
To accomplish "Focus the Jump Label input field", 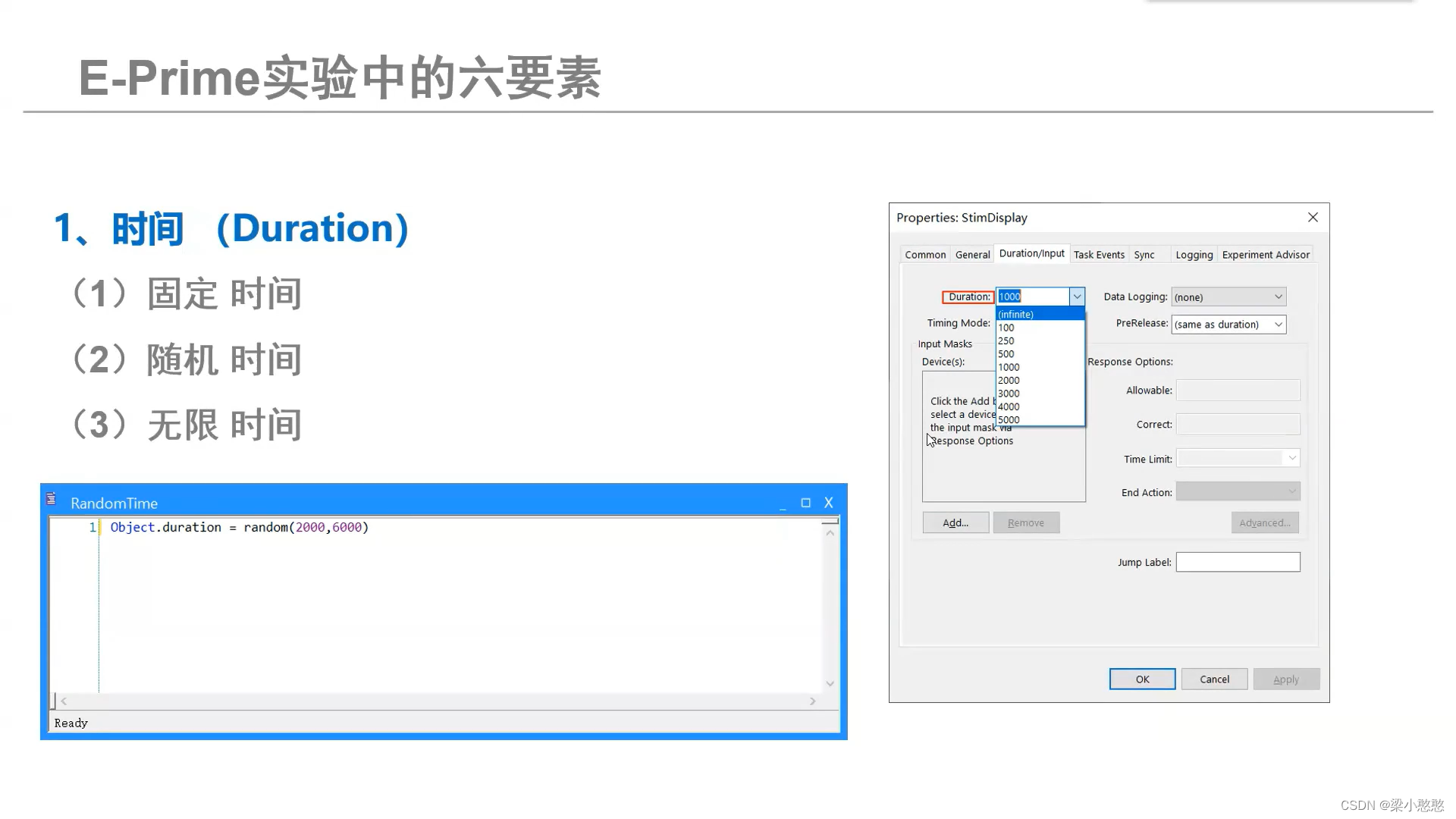I will click(x=1238, y=562).
